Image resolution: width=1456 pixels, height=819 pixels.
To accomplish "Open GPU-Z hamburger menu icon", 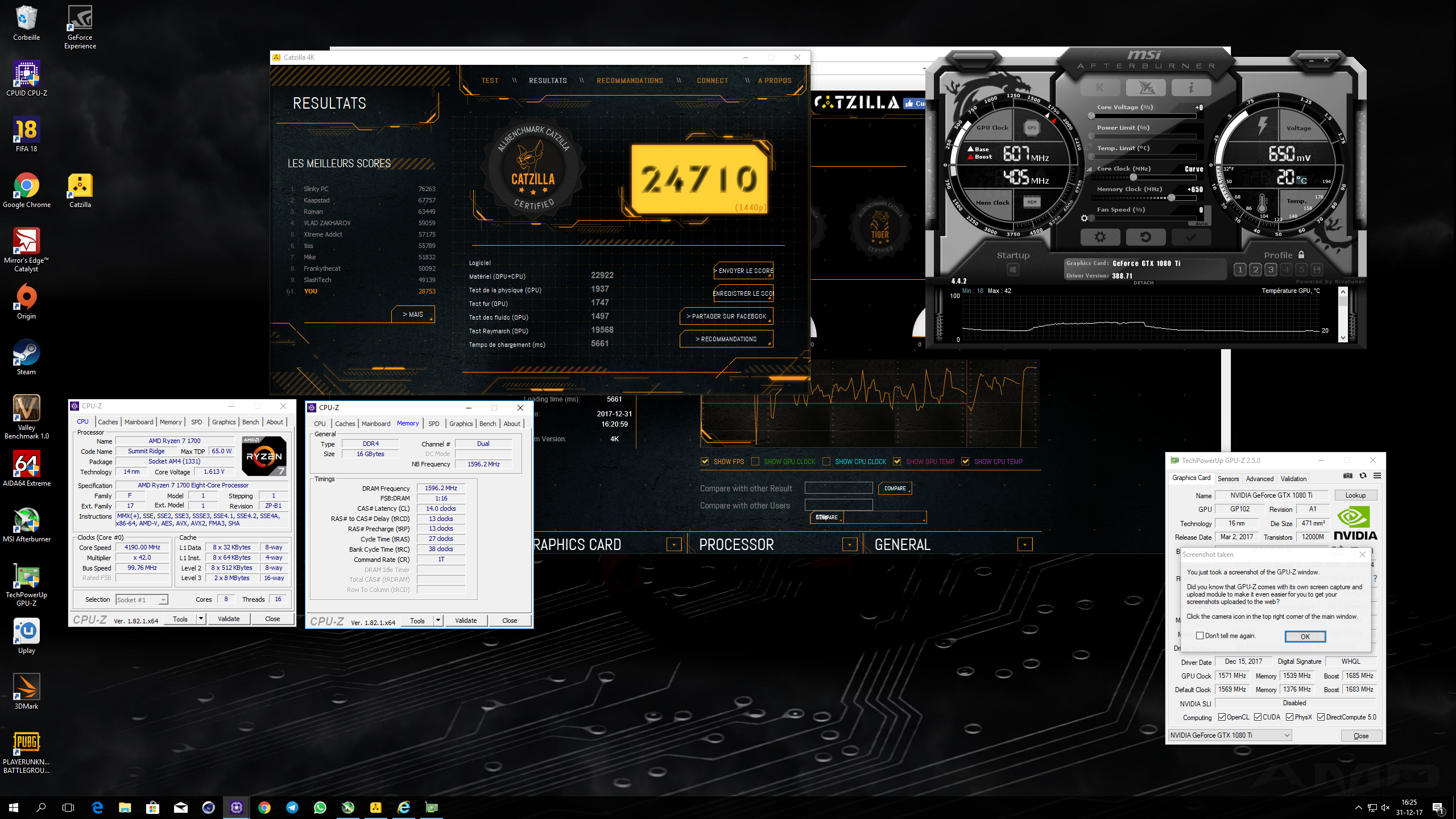I will 1377,475.
